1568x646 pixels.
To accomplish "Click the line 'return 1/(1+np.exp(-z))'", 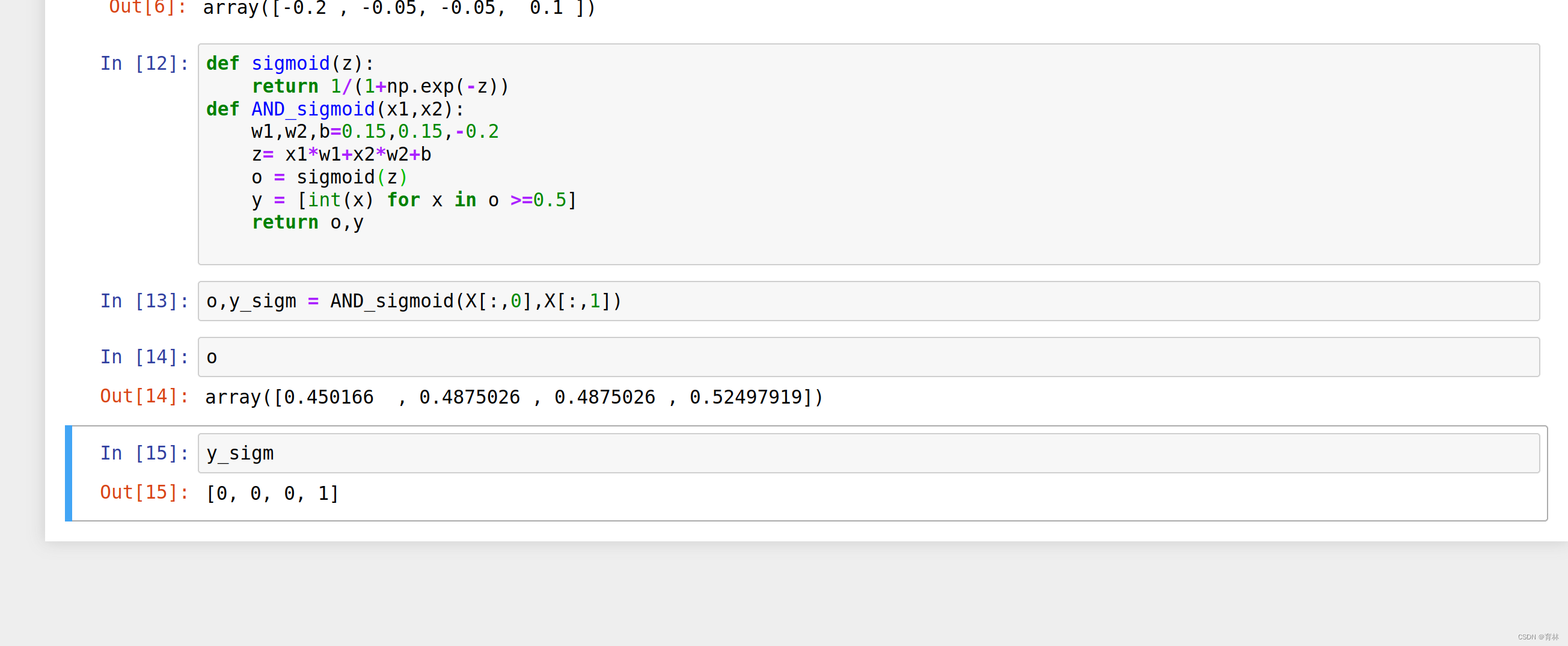I will 381,87.
